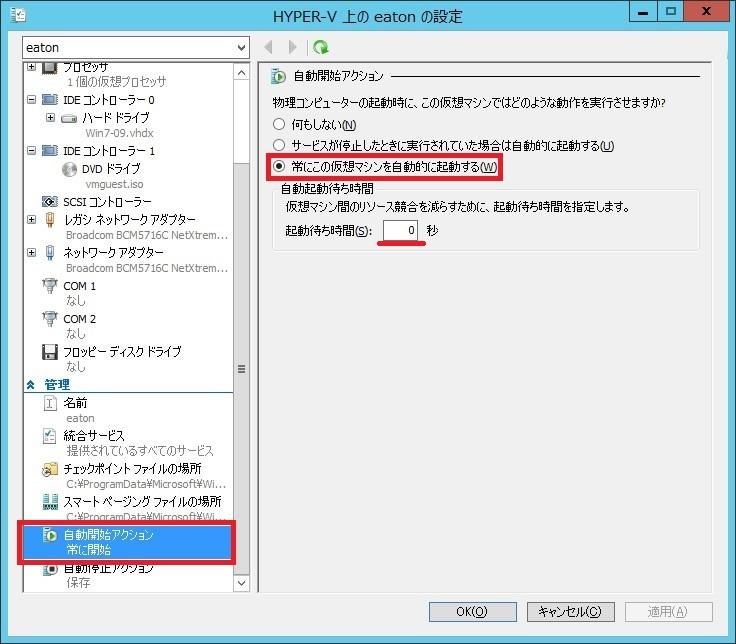Click the ネットワーク アダプター icon

50,253
